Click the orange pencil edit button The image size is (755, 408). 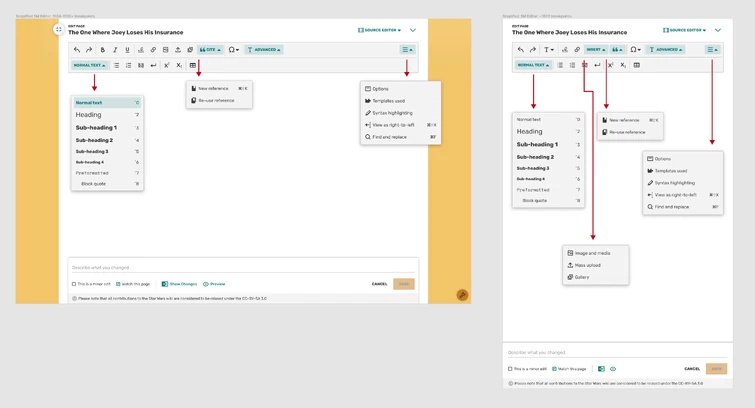point(462,295)
